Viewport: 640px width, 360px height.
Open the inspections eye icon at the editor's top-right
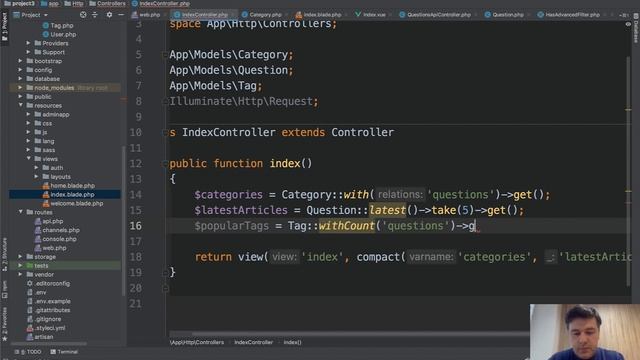(628, 24)
